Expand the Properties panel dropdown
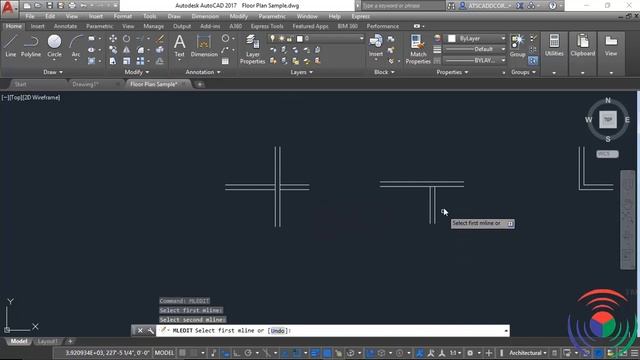The image size is (640, 360). pyautogui.click(x=452, y=72)
